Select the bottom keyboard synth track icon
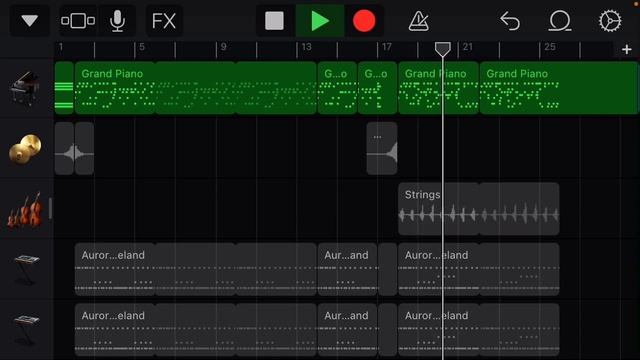This screenshot has width=640, height=360. 25,330
